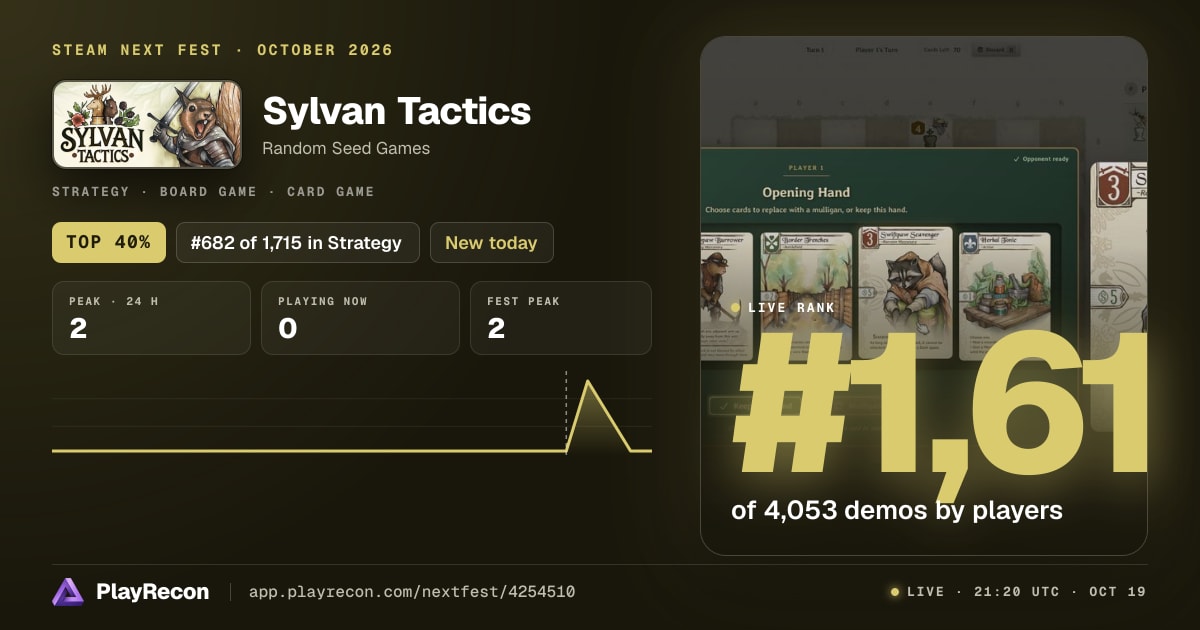Select the 'Sylvan Tactics' title text

tap(396, 110)
